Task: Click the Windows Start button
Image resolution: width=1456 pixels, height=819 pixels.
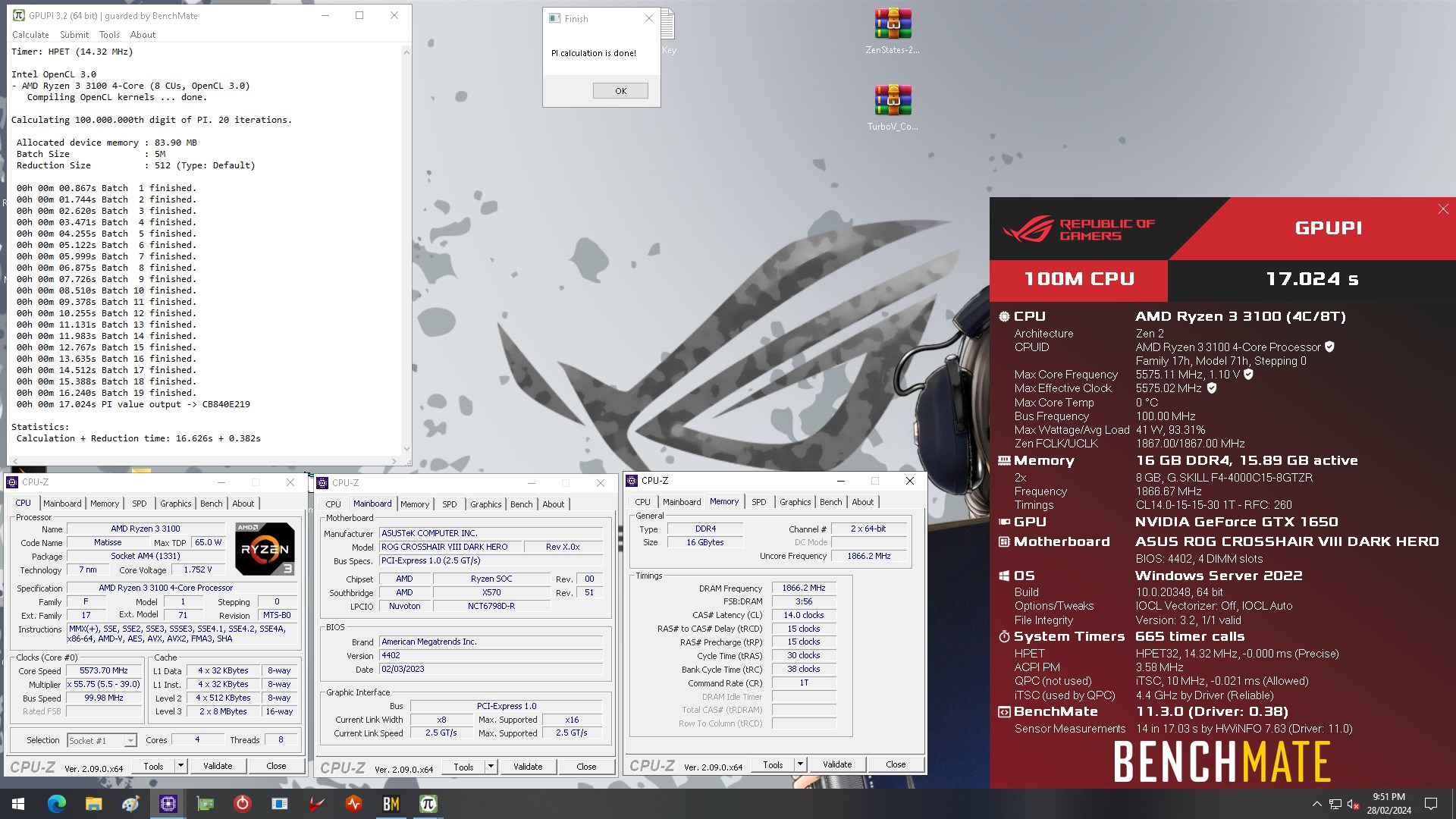Action: pyautogui.click(x=18, y=804)
